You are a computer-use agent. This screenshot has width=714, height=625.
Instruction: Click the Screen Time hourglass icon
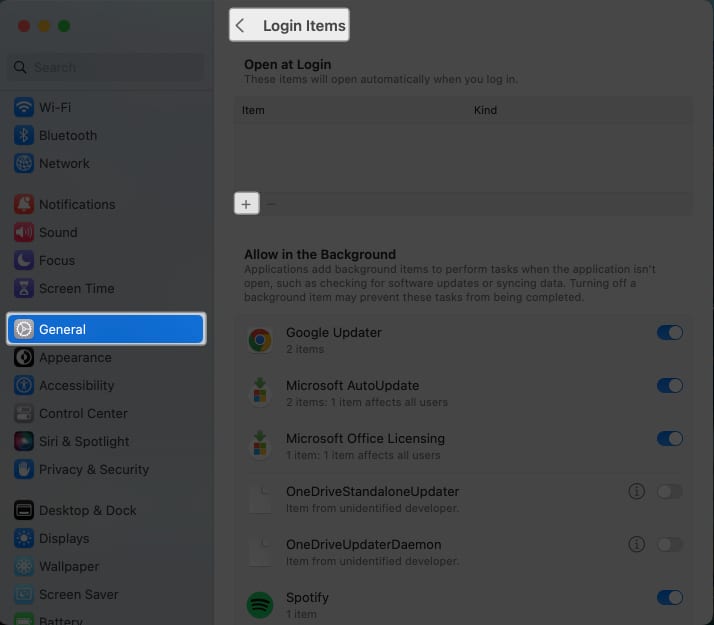pyautogui.click(x=24, y=288)
